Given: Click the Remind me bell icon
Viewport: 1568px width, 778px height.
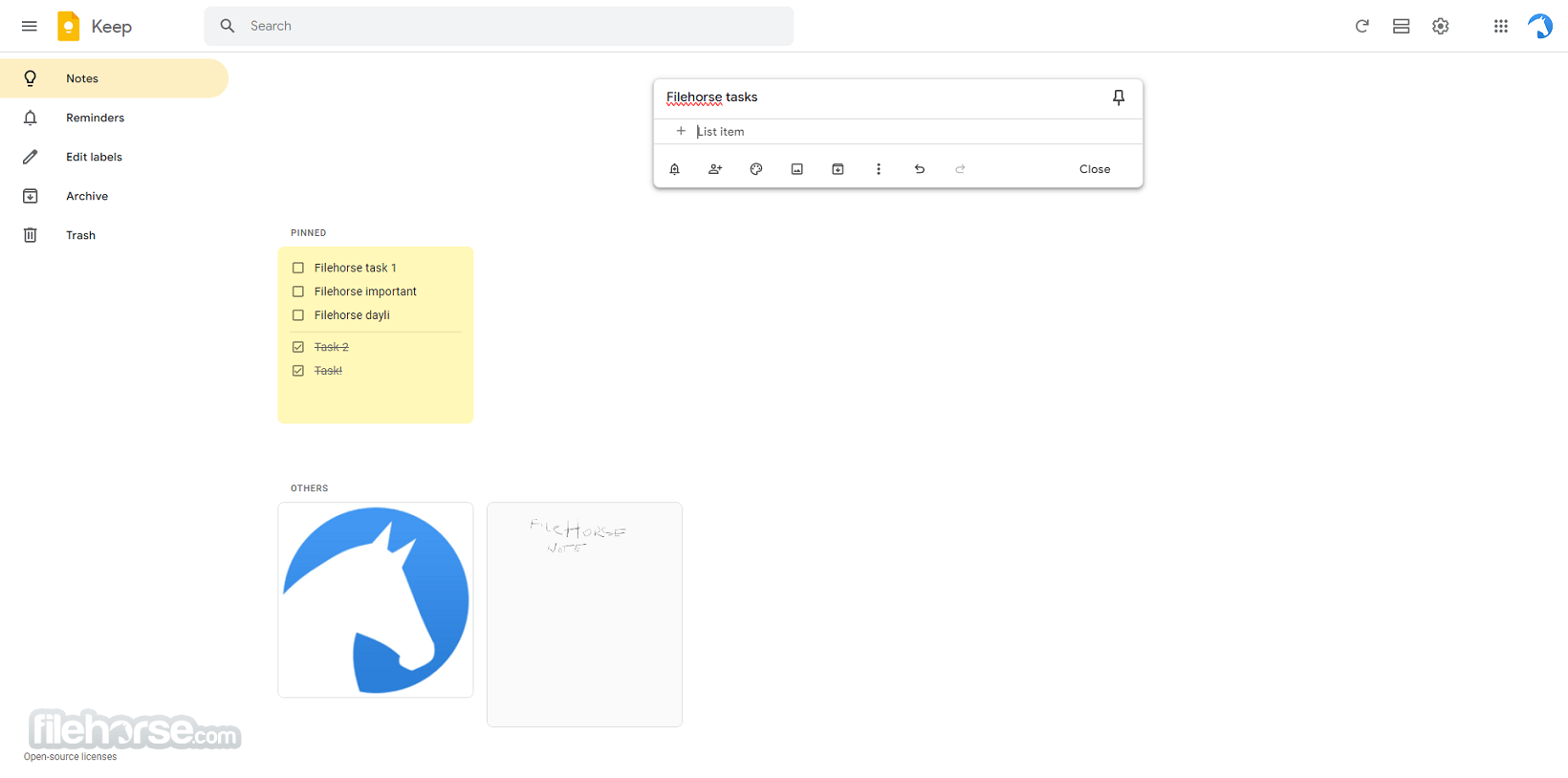Looking at the screenshot, I should click(675, 169).
